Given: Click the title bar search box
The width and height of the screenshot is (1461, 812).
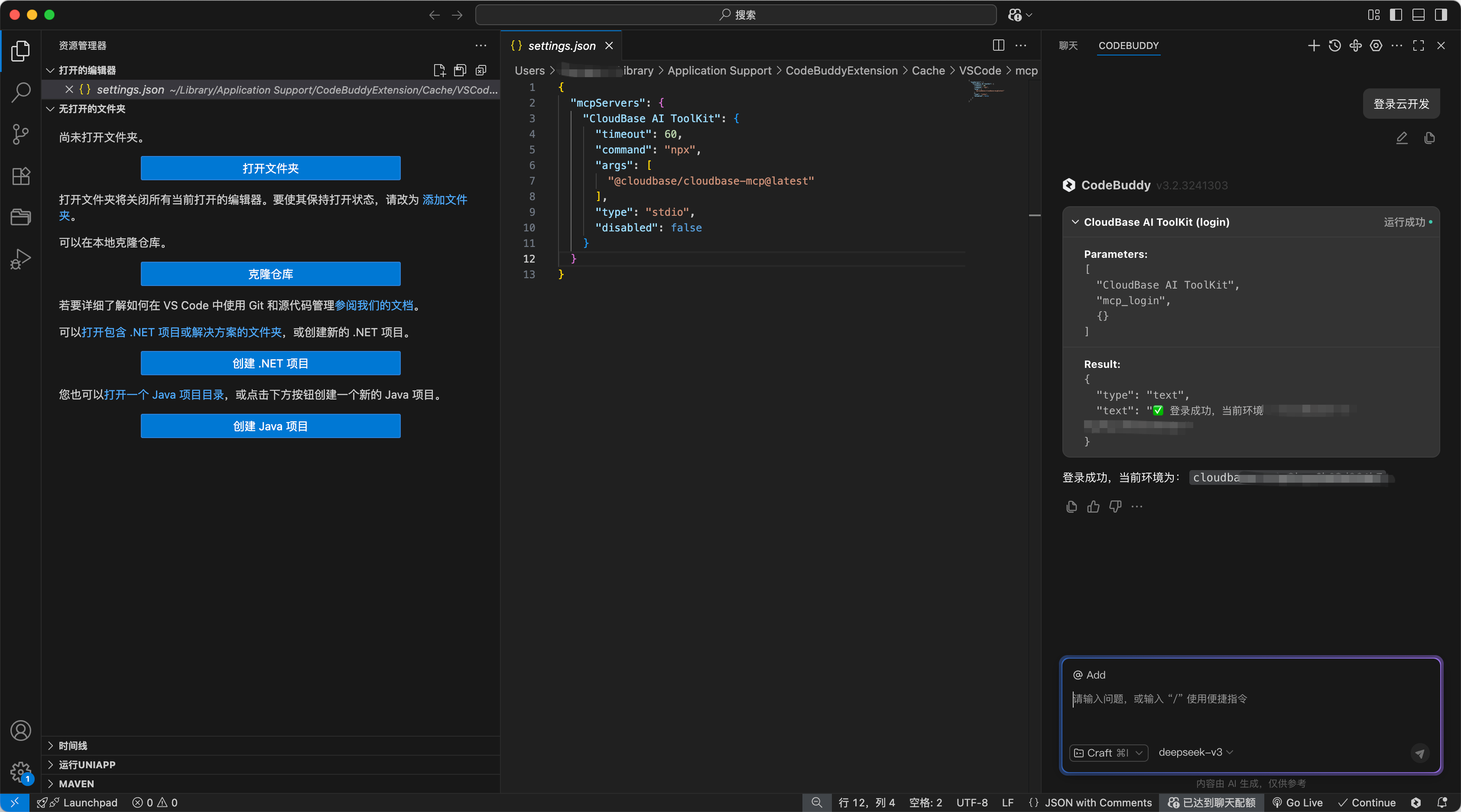Looking at the screenshot, I should [x=736, y=15].
